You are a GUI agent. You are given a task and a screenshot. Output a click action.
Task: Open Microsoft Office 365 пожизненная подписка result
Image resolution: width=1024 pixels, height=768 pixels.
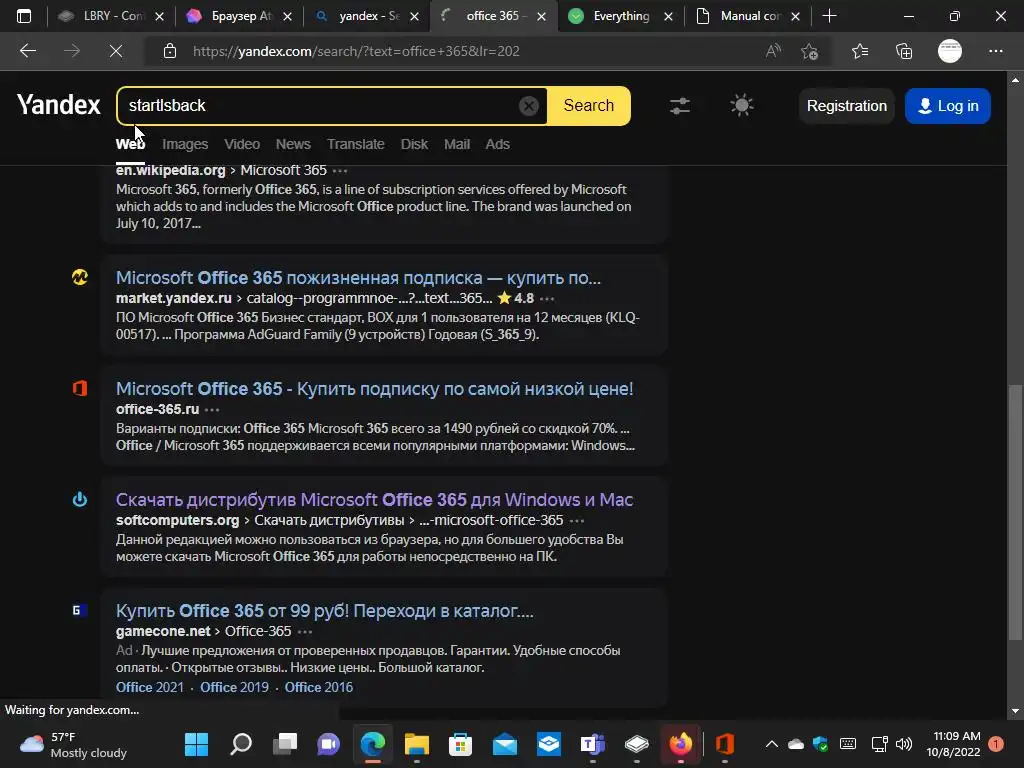[359, 278]
